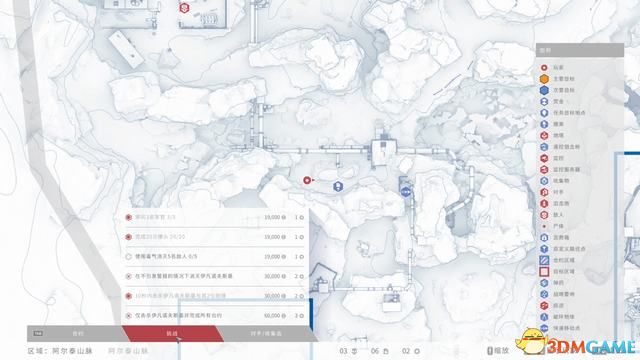Toggle the status circle of the first challenge row (x/3)
This screenshot has width=640, height=360.
pyautogui.click(x=129, y=218)
